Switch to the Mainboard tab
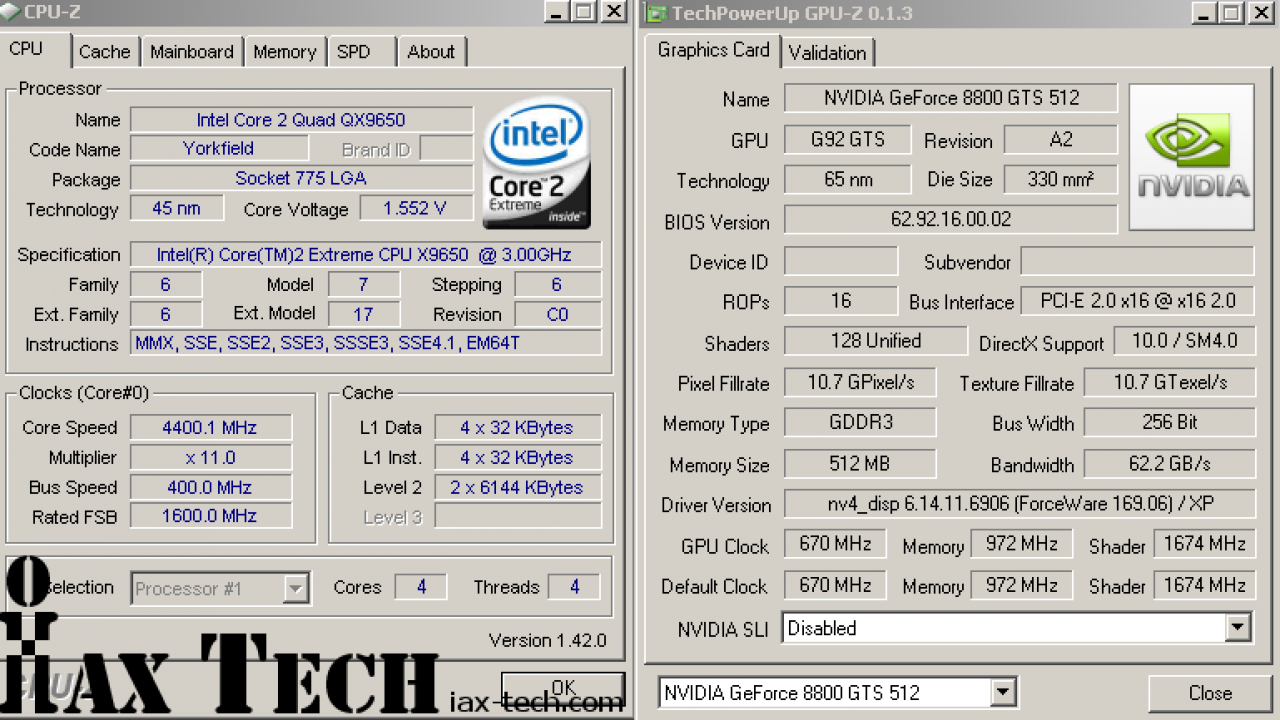Screen dimensions: 1280x720 pyautogui.click(x=191, y=52)
